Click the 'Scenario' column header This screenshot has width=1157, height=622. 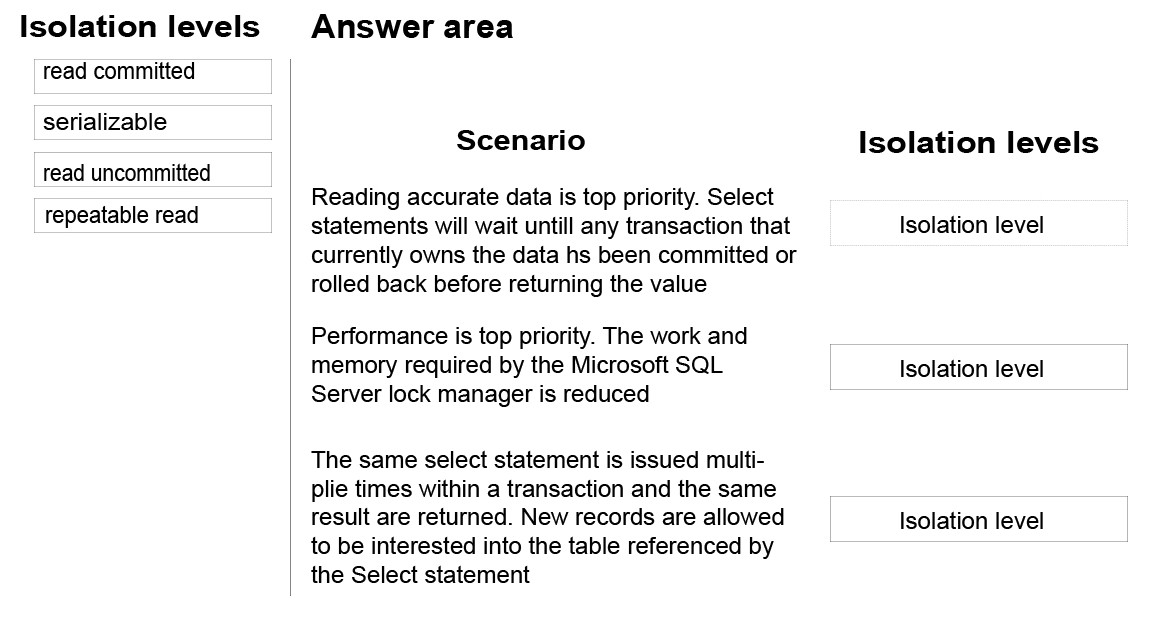521,140
